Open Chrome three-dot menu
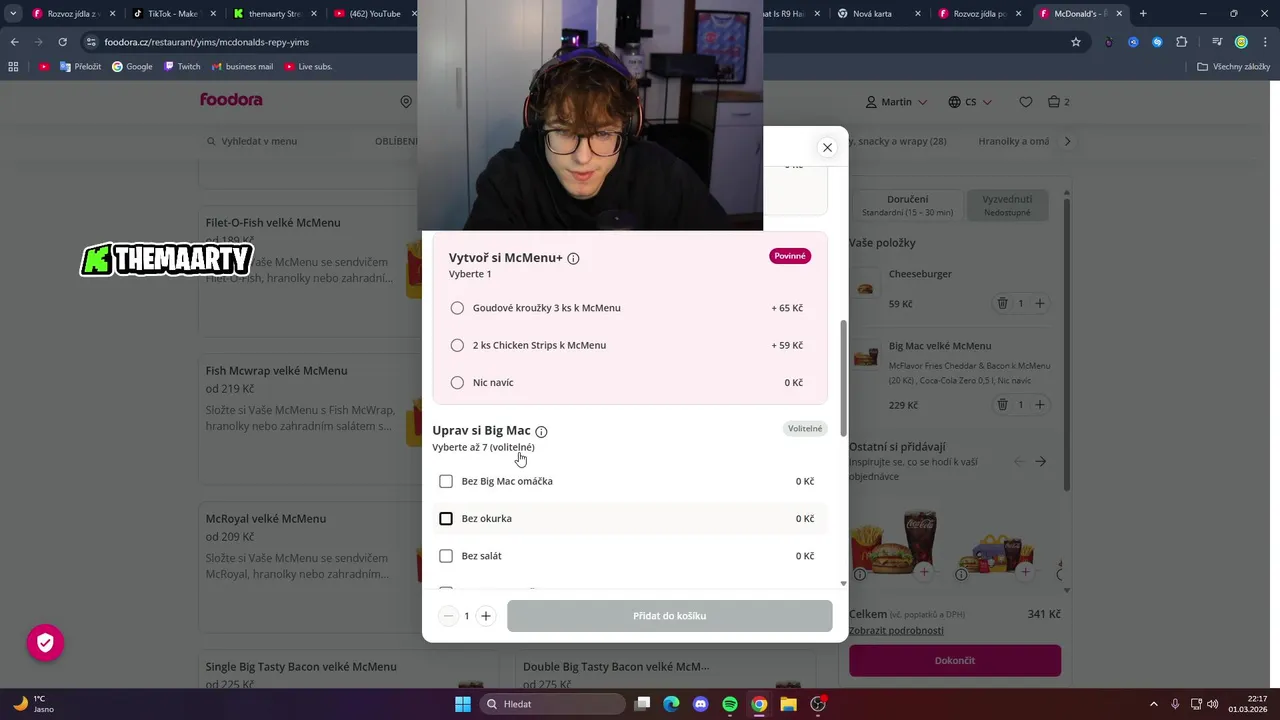Screen dimensions: 1280x720 point(1263,42)
